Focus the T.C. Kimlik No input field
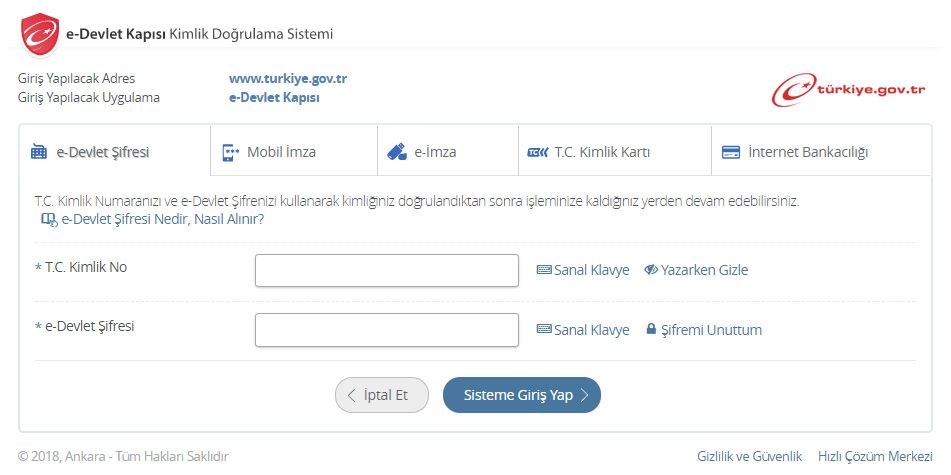Image resolution: width=951 pixels, height=475 pixels. point(386,270)
